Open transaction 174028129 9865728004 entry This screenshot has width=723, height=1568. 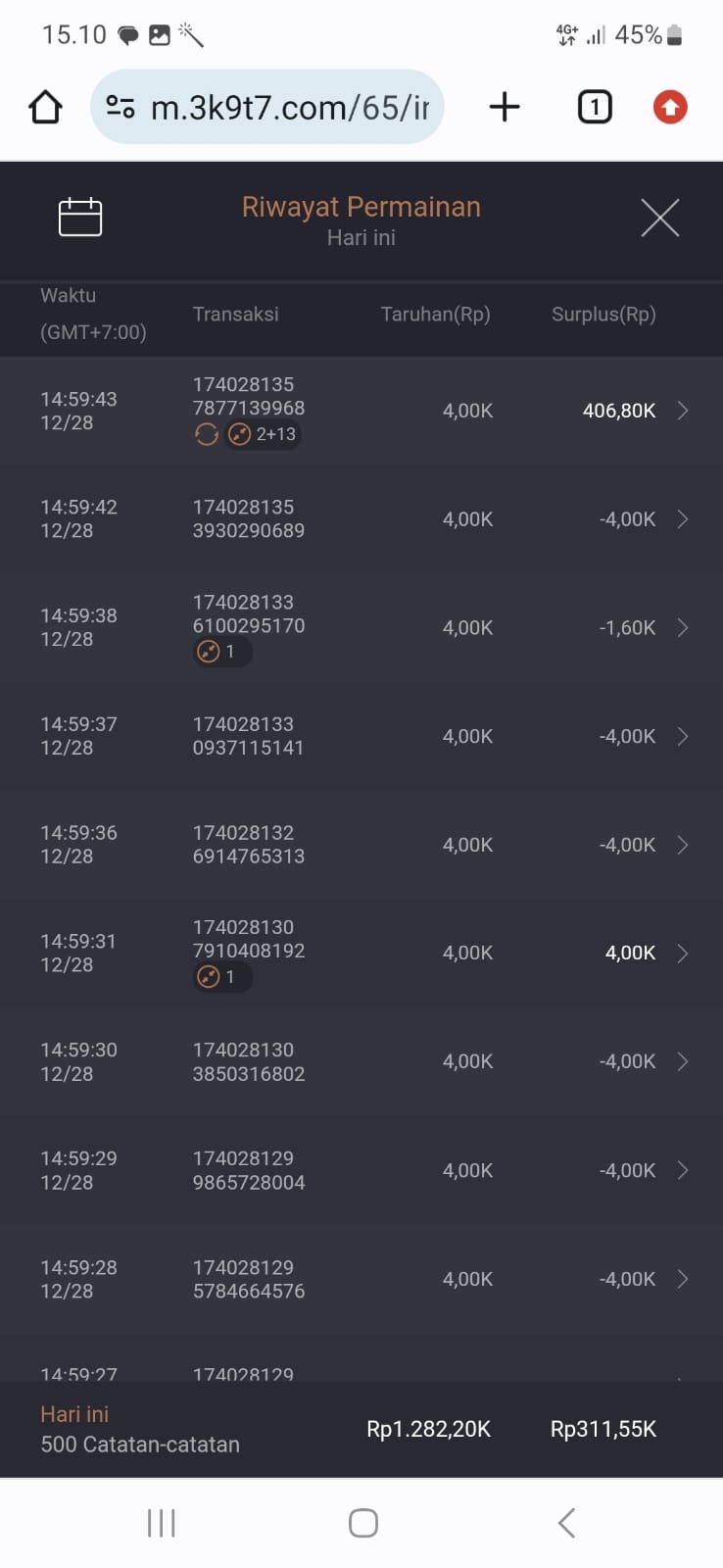[249, 1170]
